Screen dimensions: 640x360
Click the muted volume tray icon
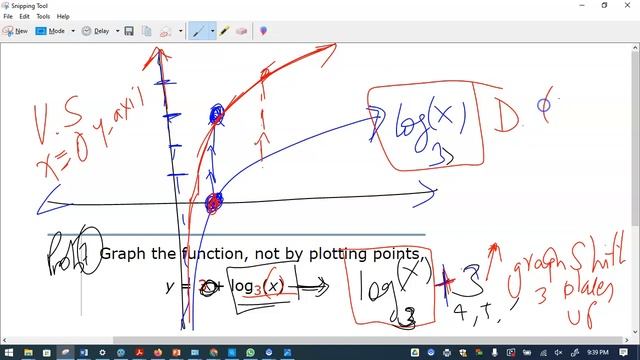[559, 352]
